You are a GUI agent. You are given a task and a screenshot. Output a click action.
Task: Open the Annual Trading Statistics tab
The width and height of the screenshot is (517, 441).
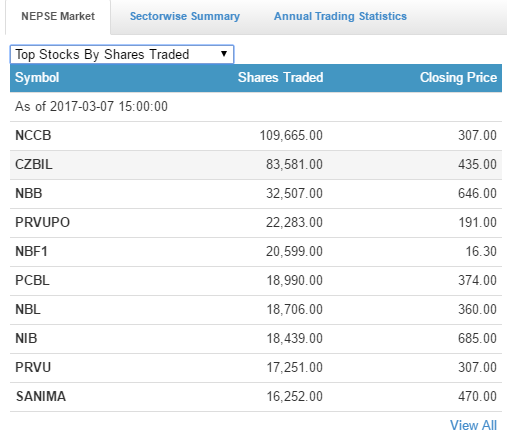coord(340,16)
